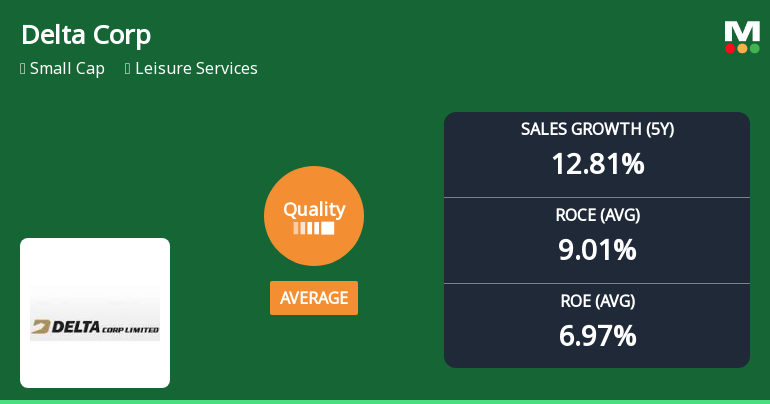This screenshot has height=404, width=770.
Task: Click the AVERAGE rating button
Action: tap(314, 298)
